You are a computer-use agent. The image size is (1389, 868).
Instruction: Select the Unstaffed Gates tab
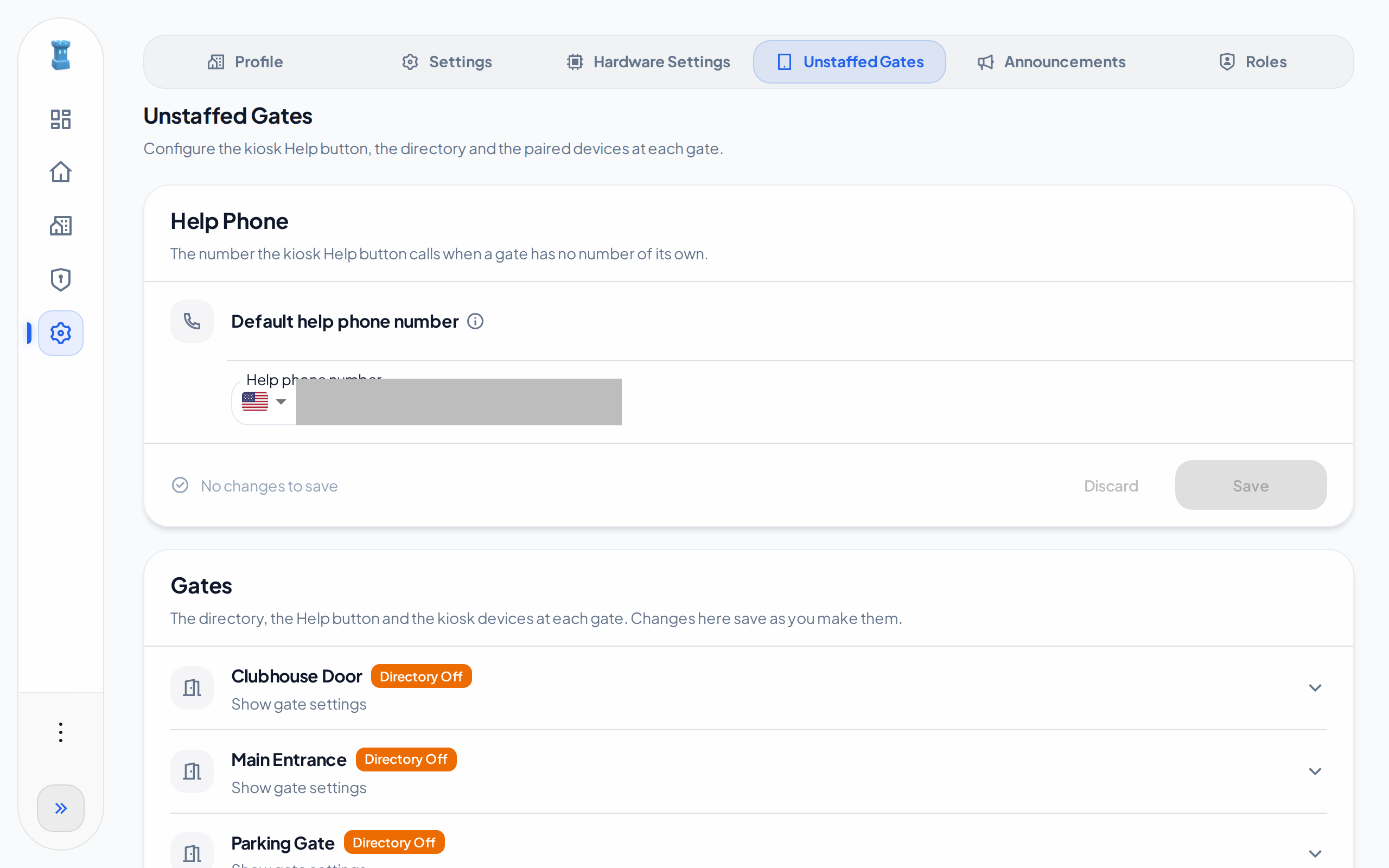point(850,62)
